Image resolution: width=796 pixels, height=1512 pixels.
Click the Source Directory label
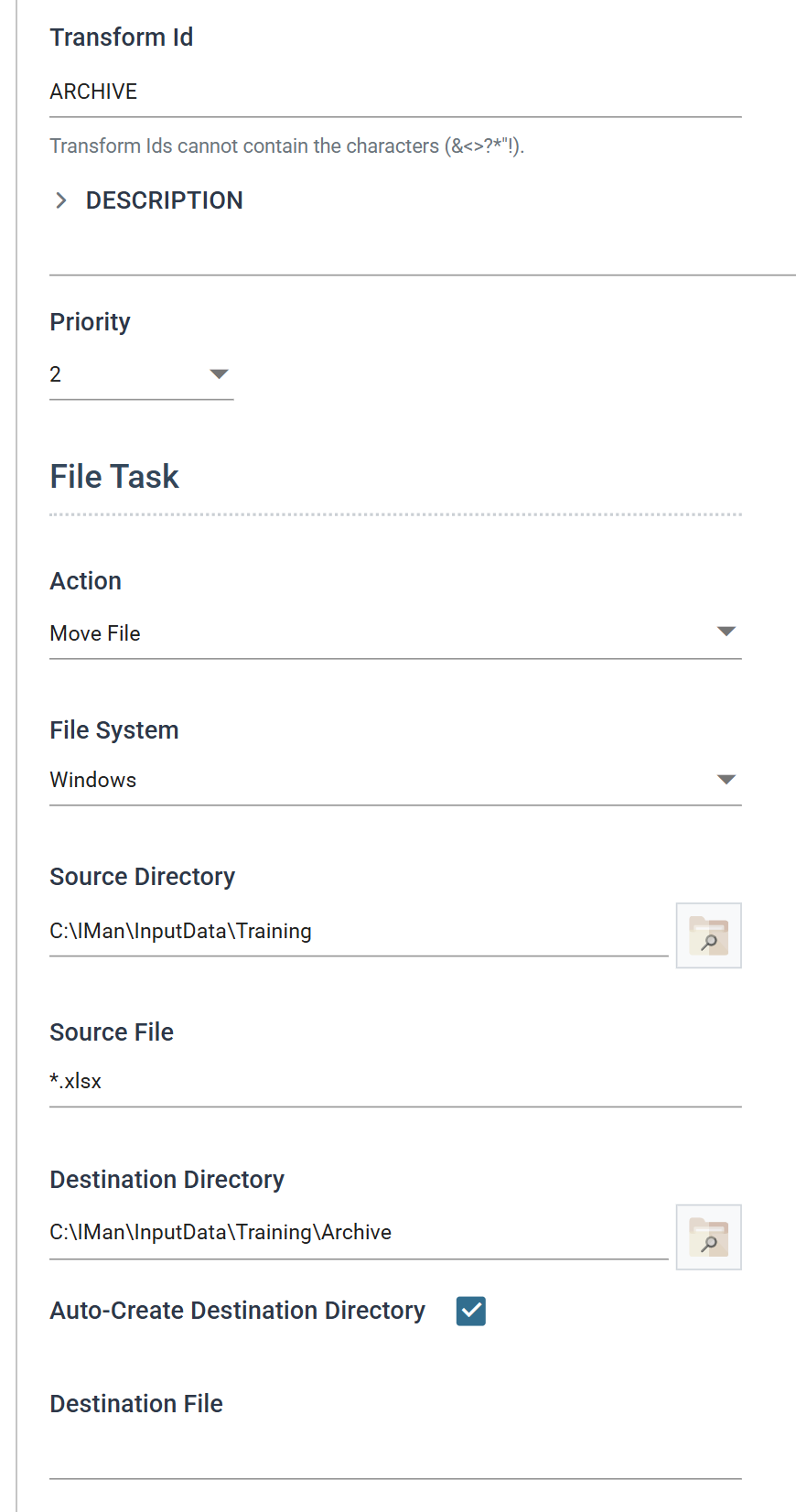(x=143, y=877)
